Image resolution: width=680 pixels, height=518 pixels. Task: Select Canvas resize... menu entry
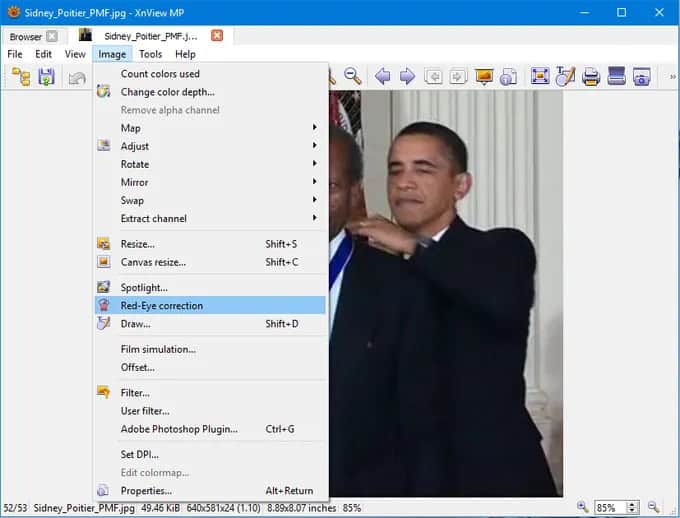tap(210, 262)
